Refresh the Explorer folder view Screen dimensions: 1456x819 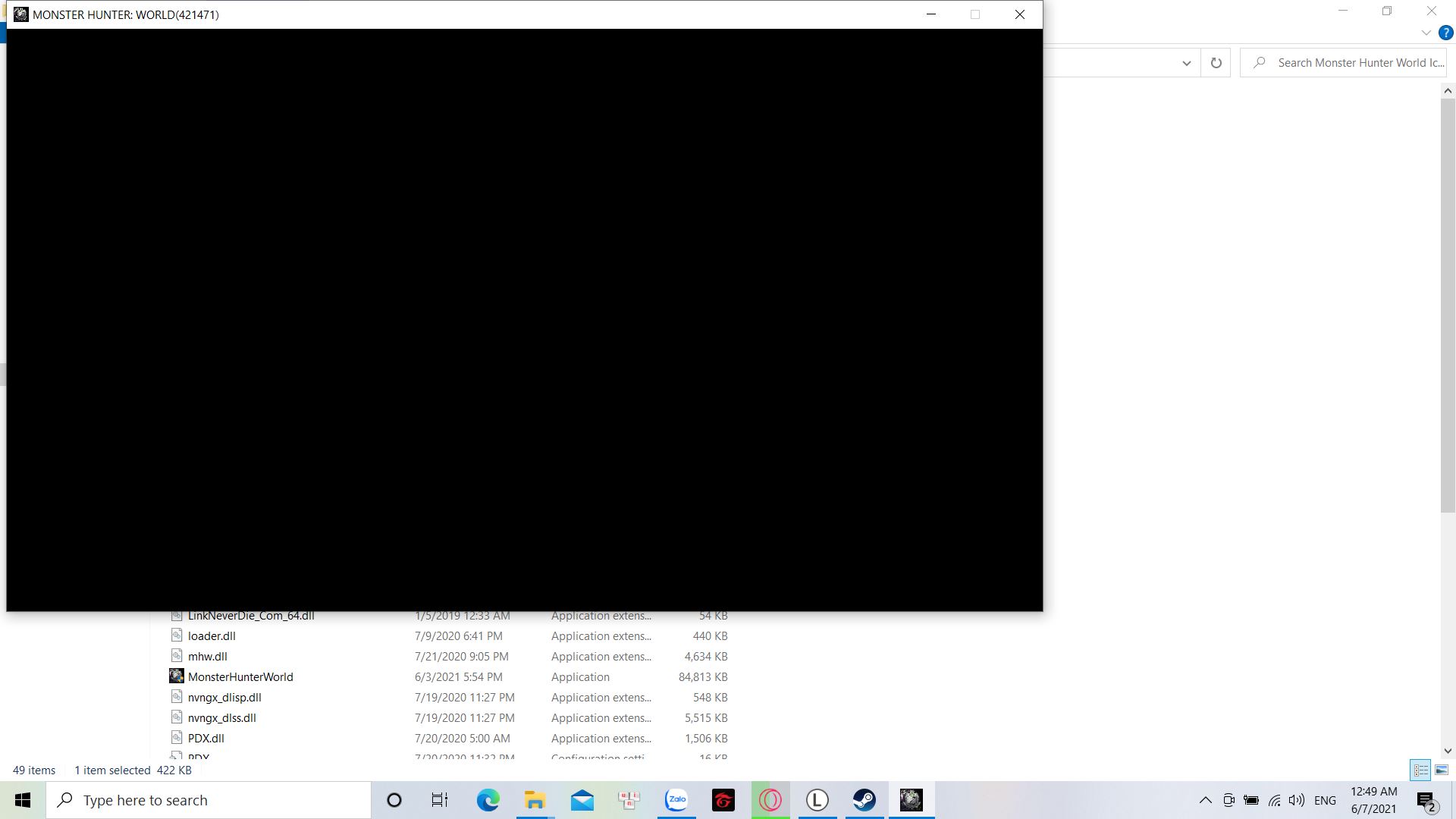pyautogui.click(x=1216, y=63)
